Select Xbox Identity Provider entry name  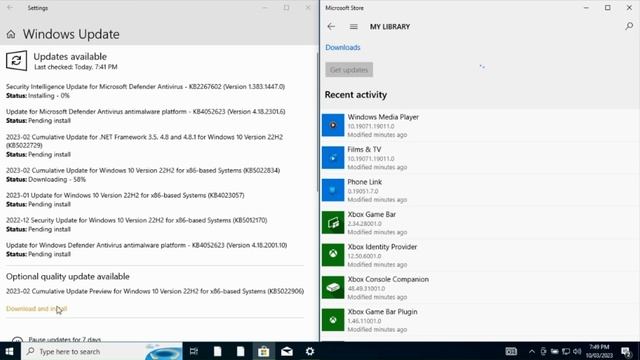click(382, 247)
